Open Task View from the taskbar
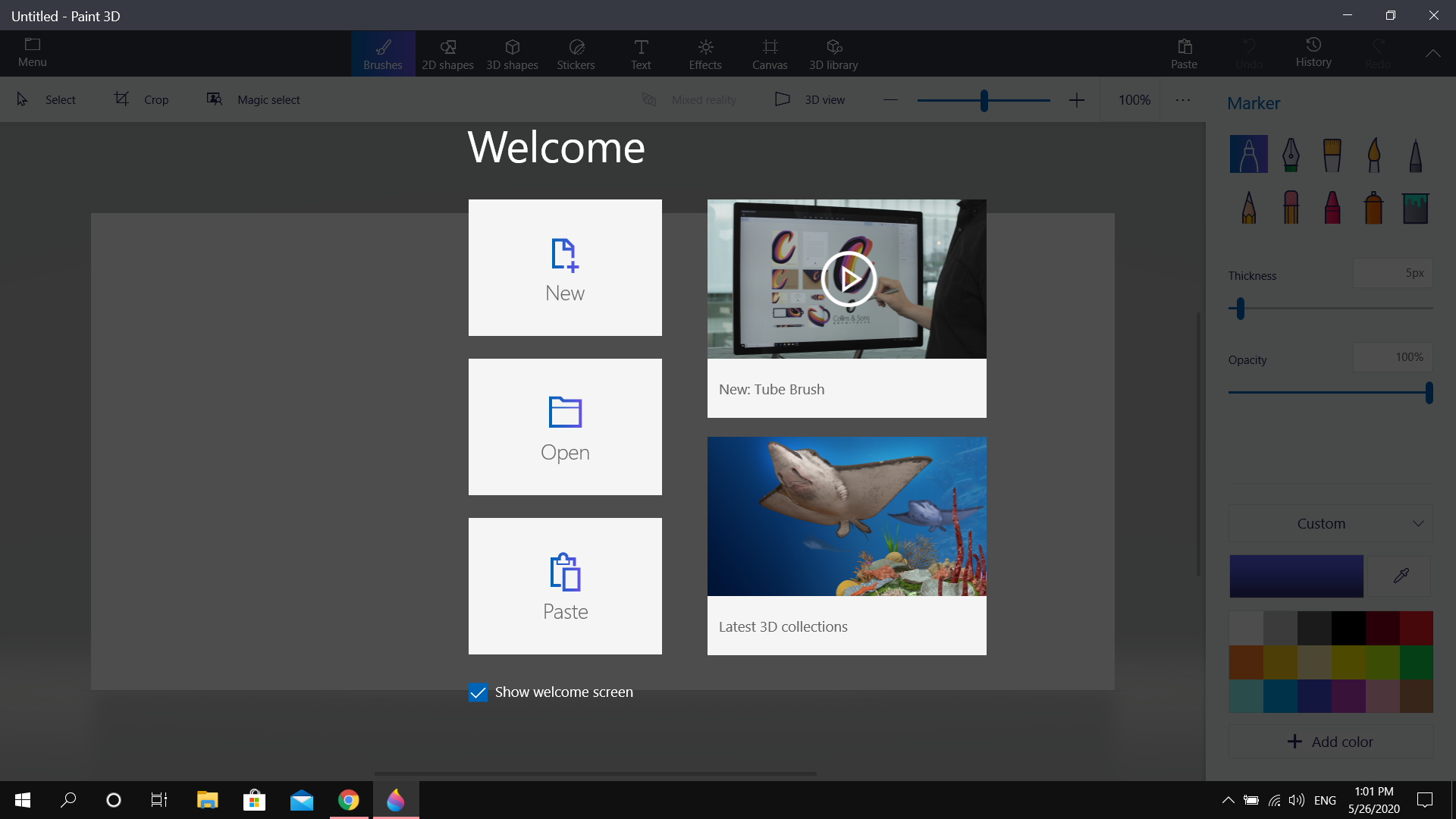Image resolution: width=1456 pixels, height=819 pixels. click(159, 800)
